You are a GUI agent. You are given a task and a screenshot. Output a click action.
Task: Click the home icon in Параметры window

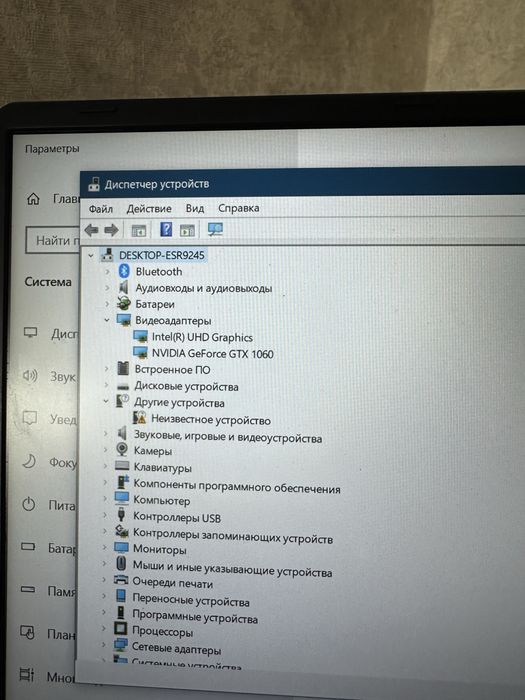(x=33, y=199)
